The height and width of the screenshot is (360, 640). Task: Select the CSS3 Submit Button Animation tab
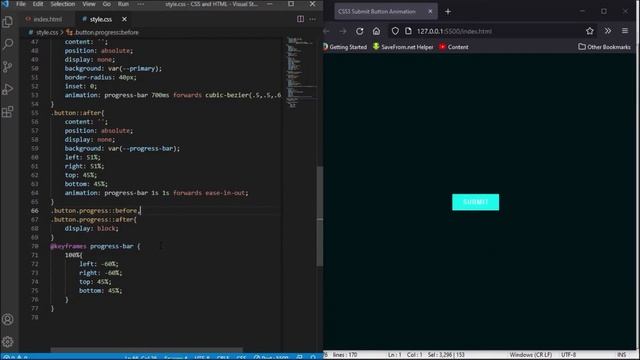pyautogui.click(x=386, y=11)
